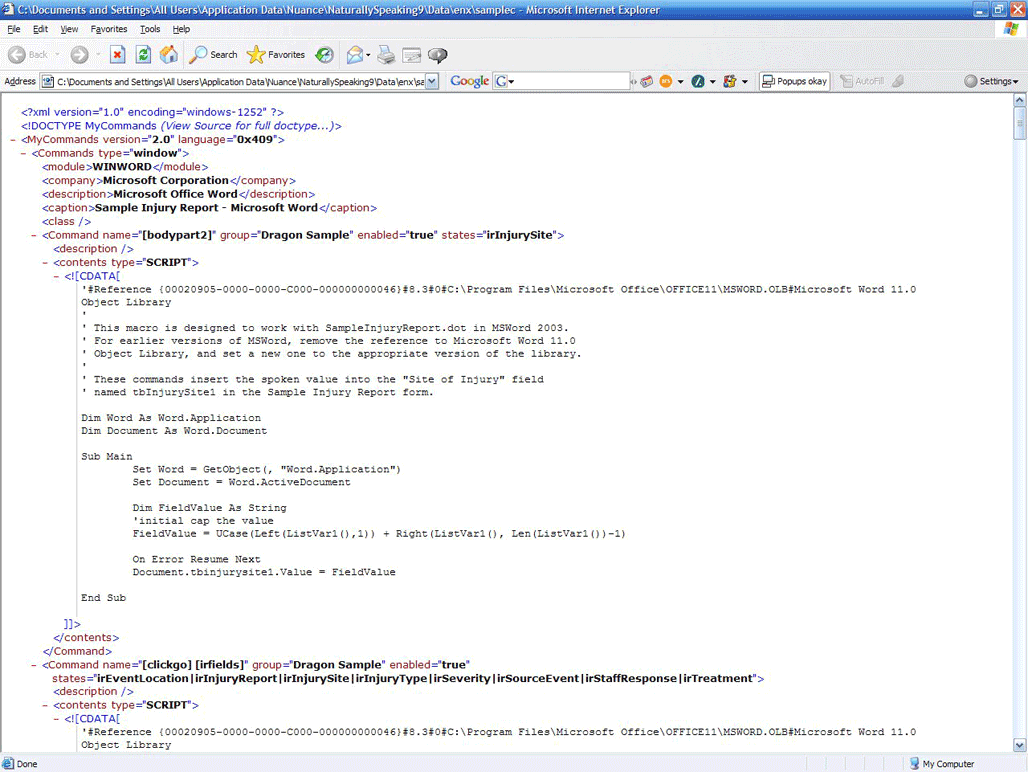
Task: Print the current document
Action: tap(385, 55)
